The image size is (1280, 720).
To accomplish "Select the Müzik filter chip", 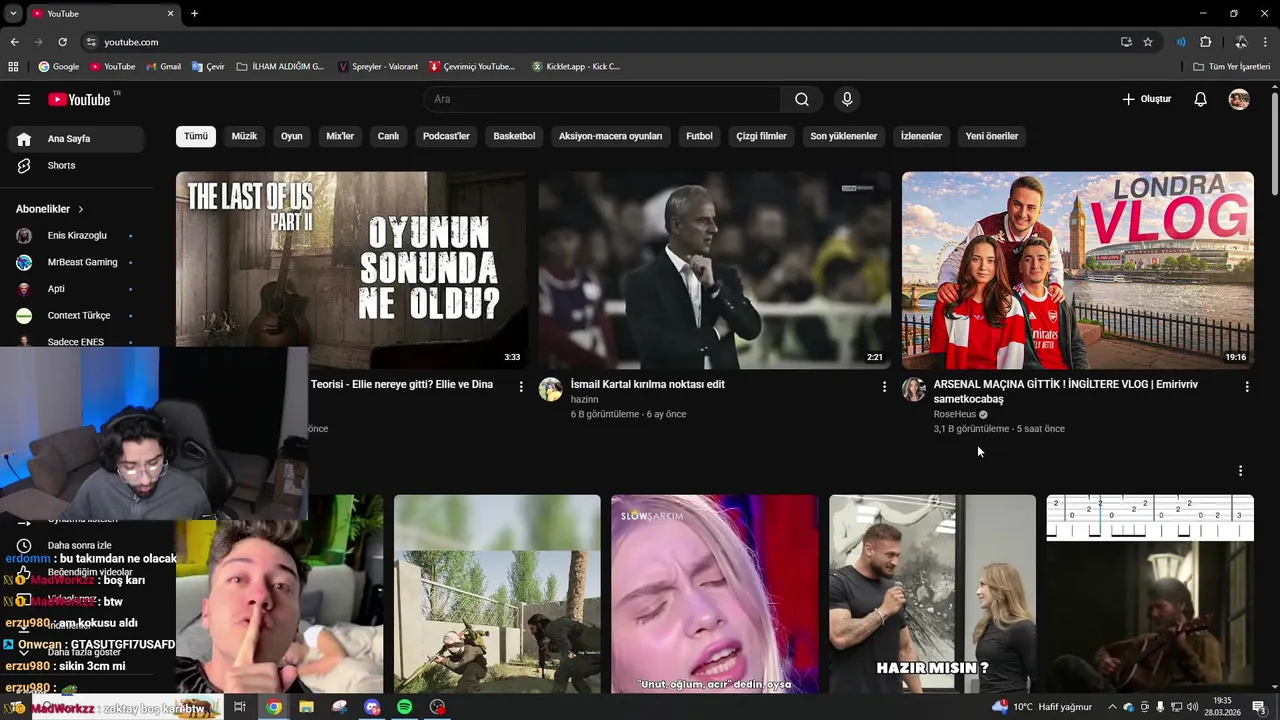I will (245, 136).
